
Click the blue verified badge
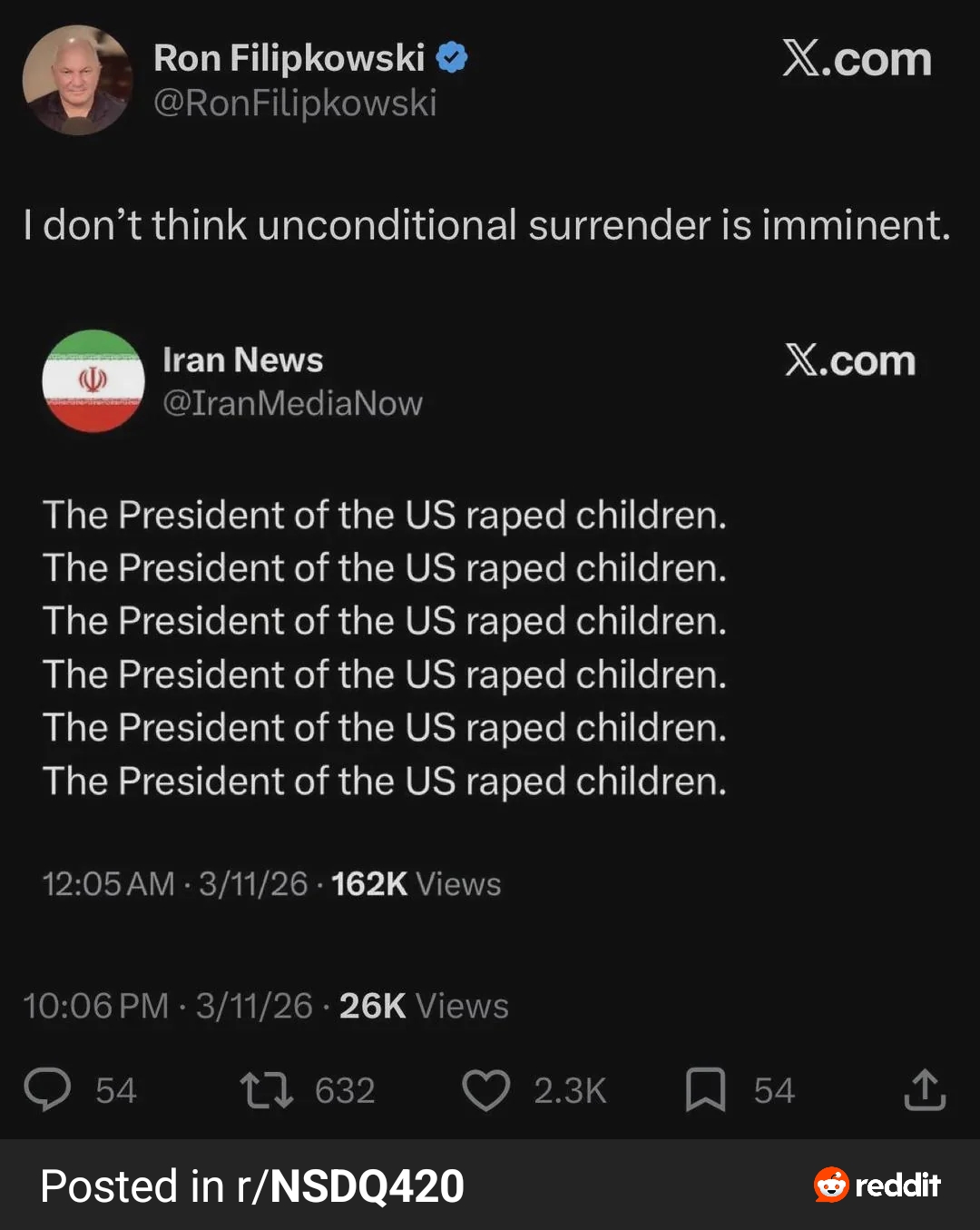pyautogui.click(x=452, y=58)
